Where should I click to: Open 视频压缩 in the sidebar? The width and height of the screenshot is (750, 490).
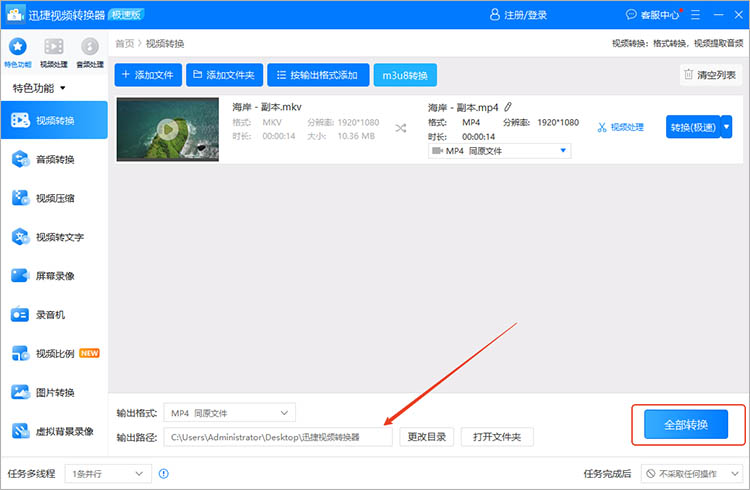[54, 198]
